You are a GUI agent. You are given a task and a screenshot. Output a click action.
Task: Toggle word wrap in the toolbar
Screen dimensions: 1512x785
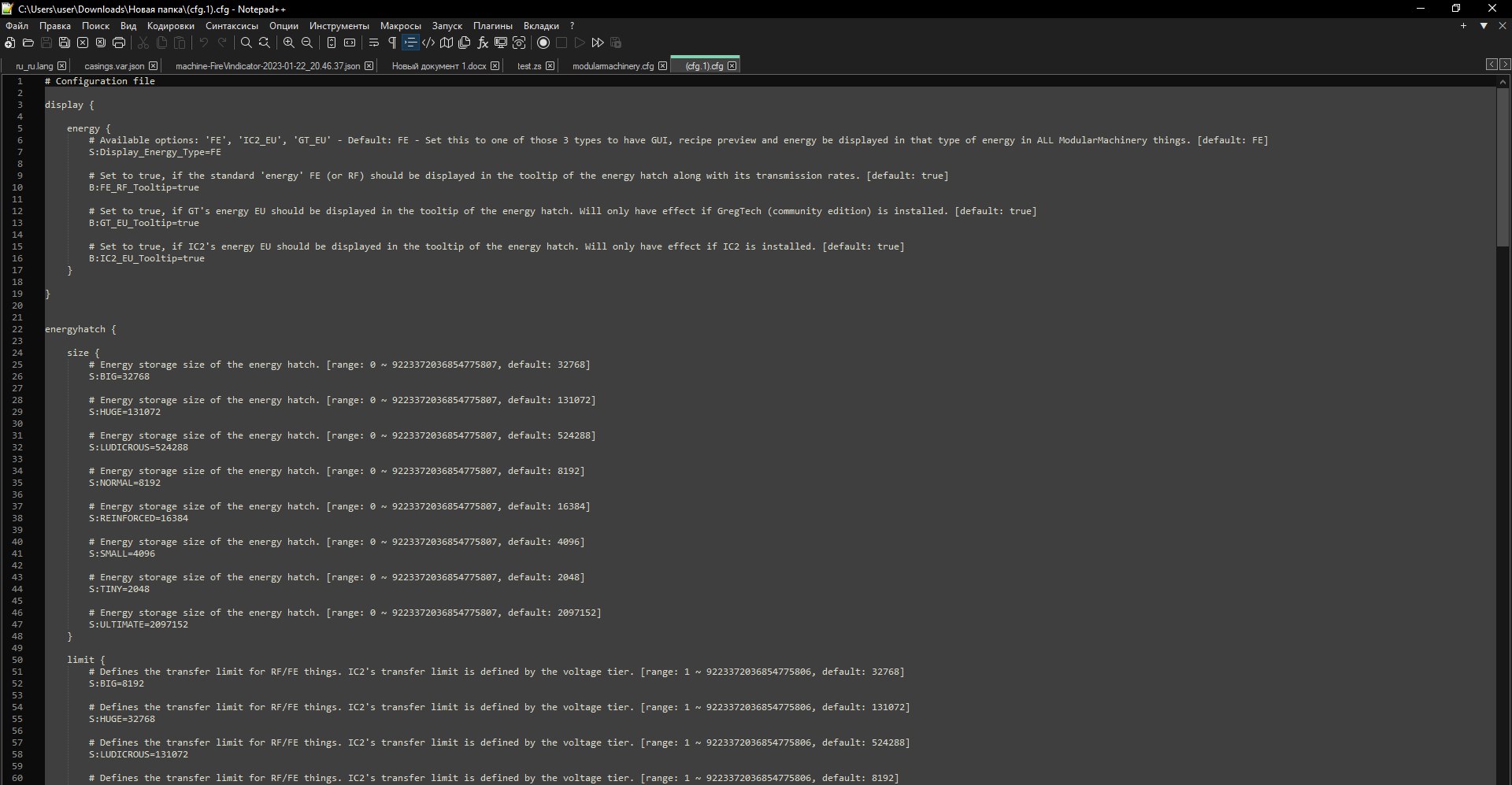click(374, 43)
